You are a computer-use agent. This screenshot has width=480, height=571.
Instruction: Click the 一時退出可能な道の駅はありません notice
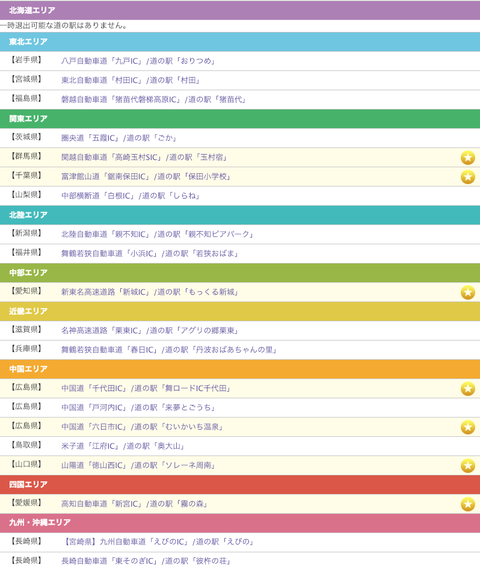click(x=63, y=26)
